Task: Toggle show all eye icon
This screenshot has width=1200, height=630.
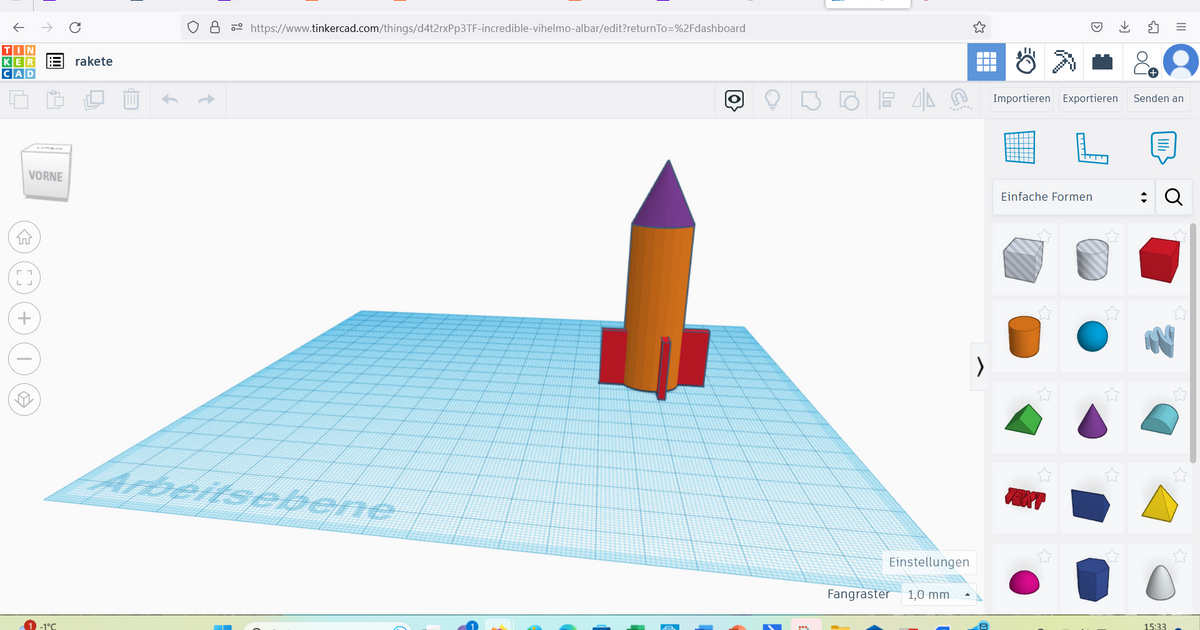Action: click(x=735, y=100)
